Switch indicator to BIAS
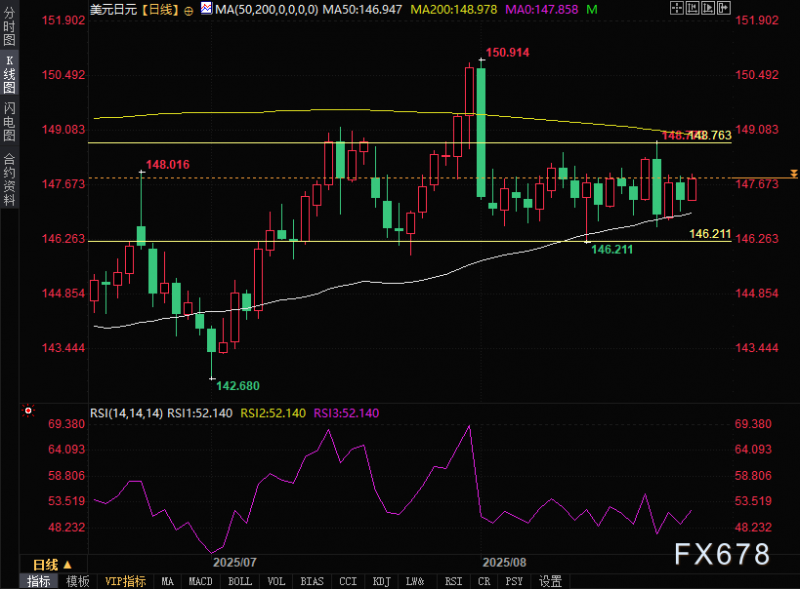Screen dimensions: 800x589 pyautogui.click(x=312, y=581)
